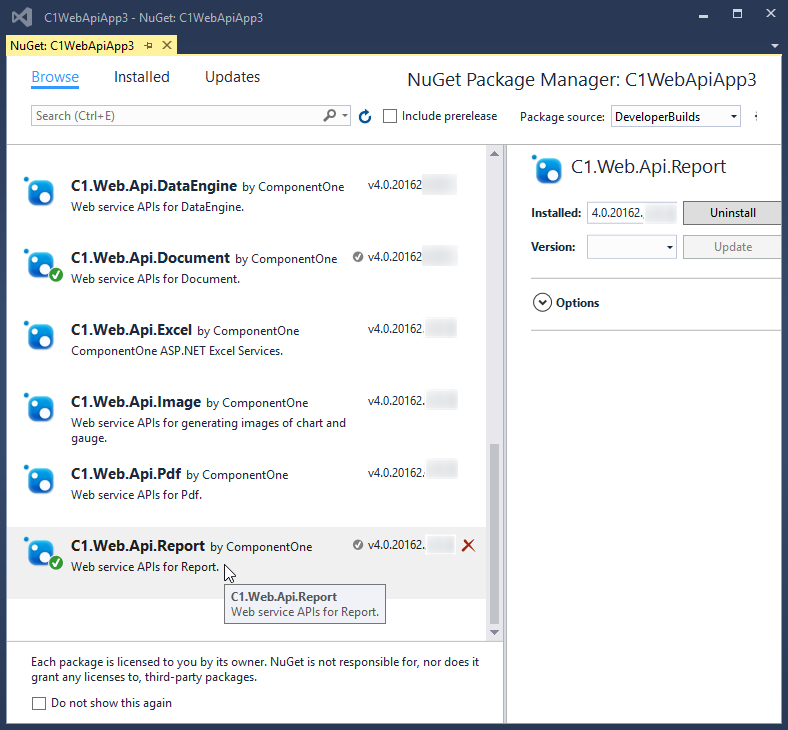788x730 pixels.
Task: Switch to the Installed tab
Action: point(141,77)
